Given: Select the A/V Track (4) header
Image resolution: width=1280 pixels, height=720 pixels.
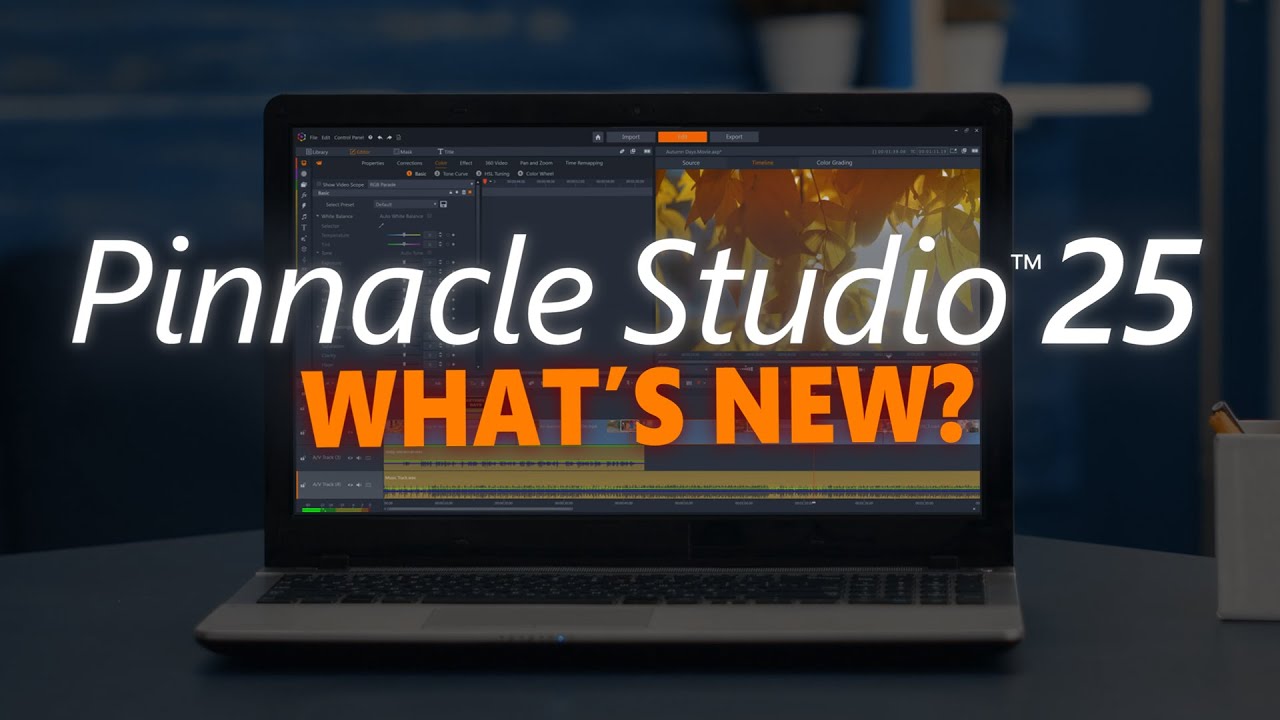Looking at the screenshot, I should tap(340, 485).
